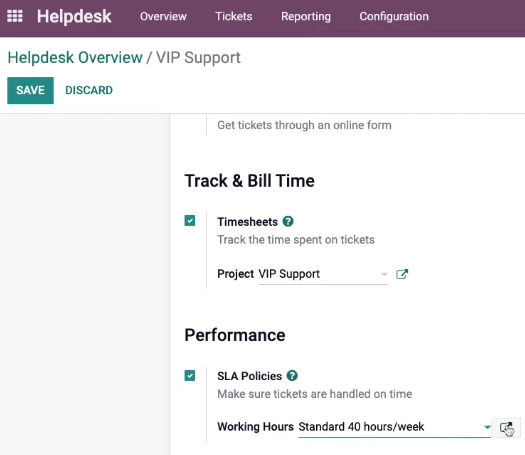Image resolution: width=525 pixels, height=455 pixels.
Task: Expand the Working Hours dropdown arrow
Action: (487, 427)
